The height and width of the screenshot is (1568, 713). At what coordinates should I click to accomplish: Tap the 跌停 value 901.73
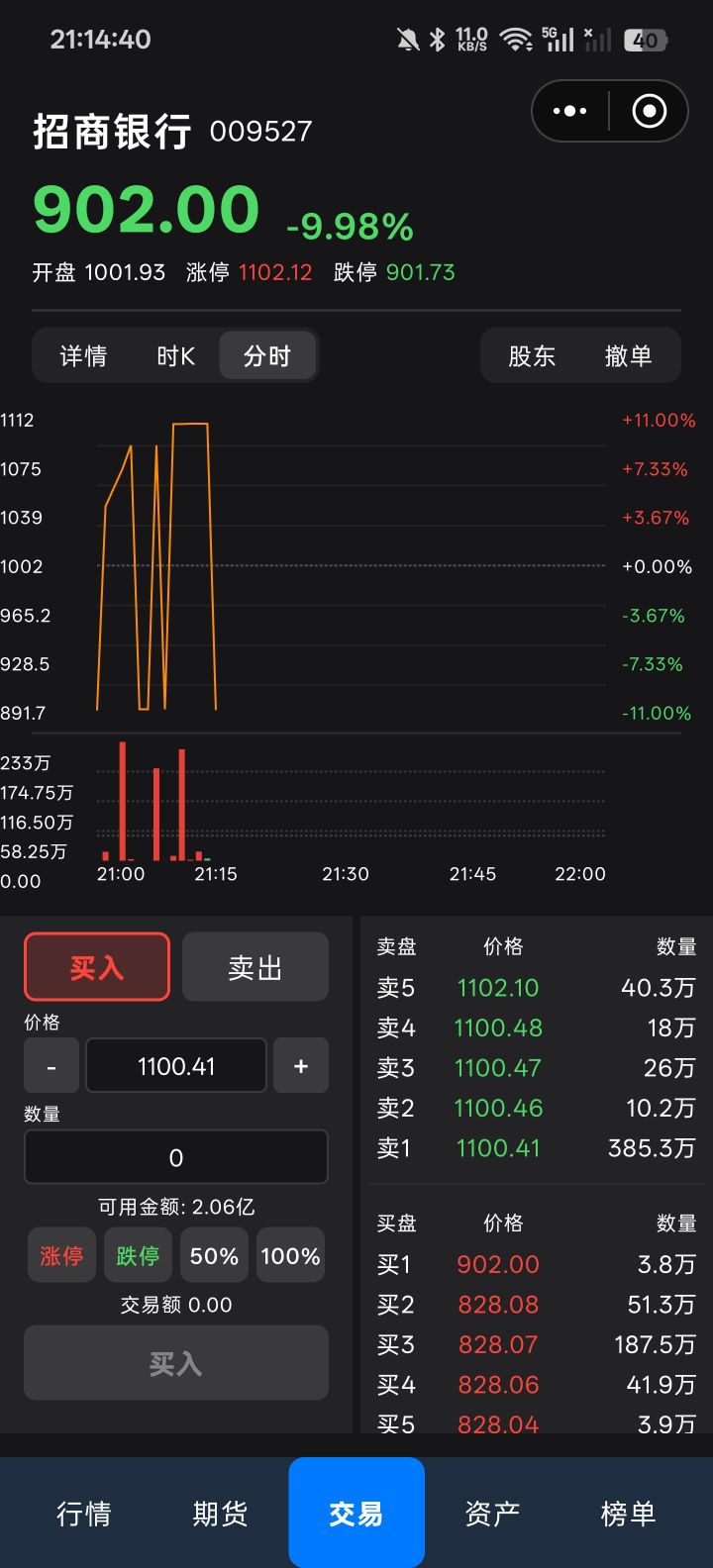pos(421,272)
